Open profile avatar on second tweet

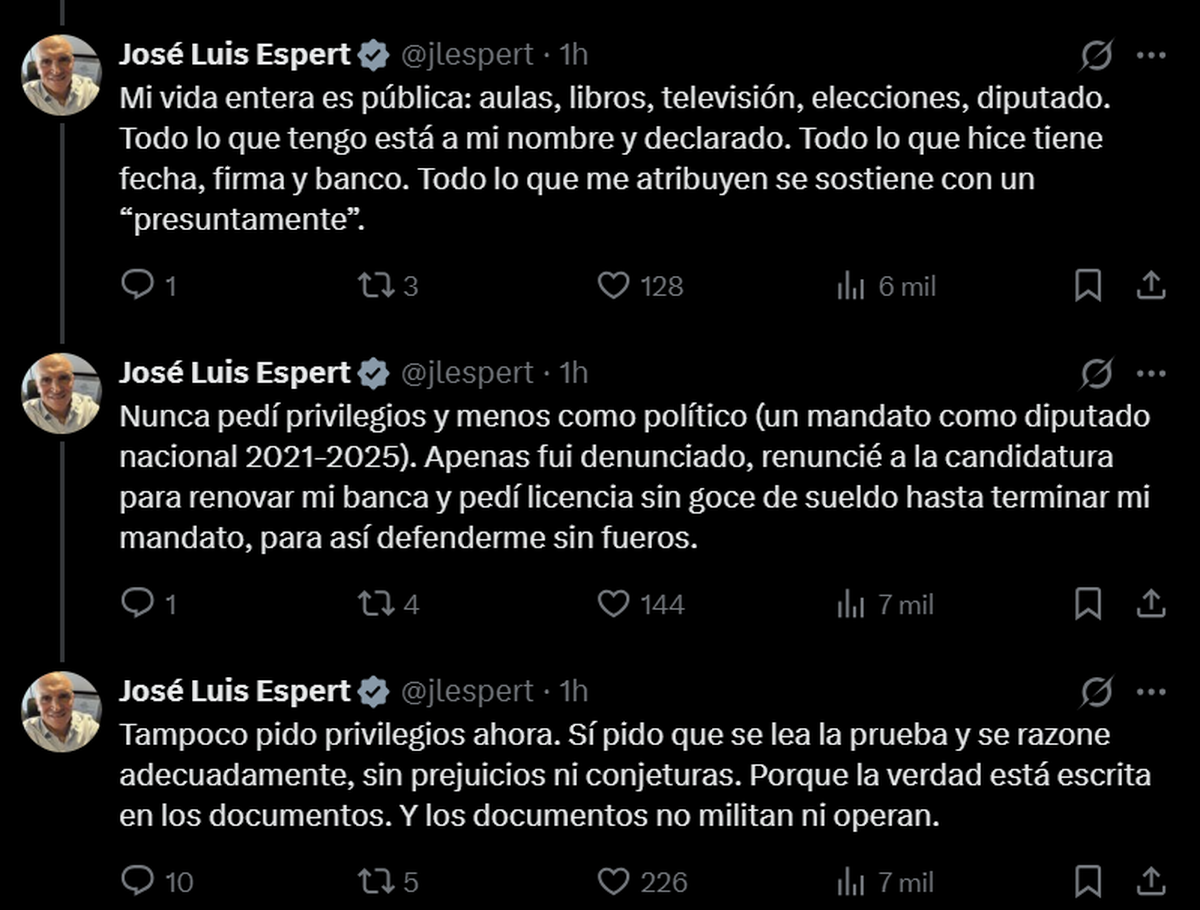(62, 393)
